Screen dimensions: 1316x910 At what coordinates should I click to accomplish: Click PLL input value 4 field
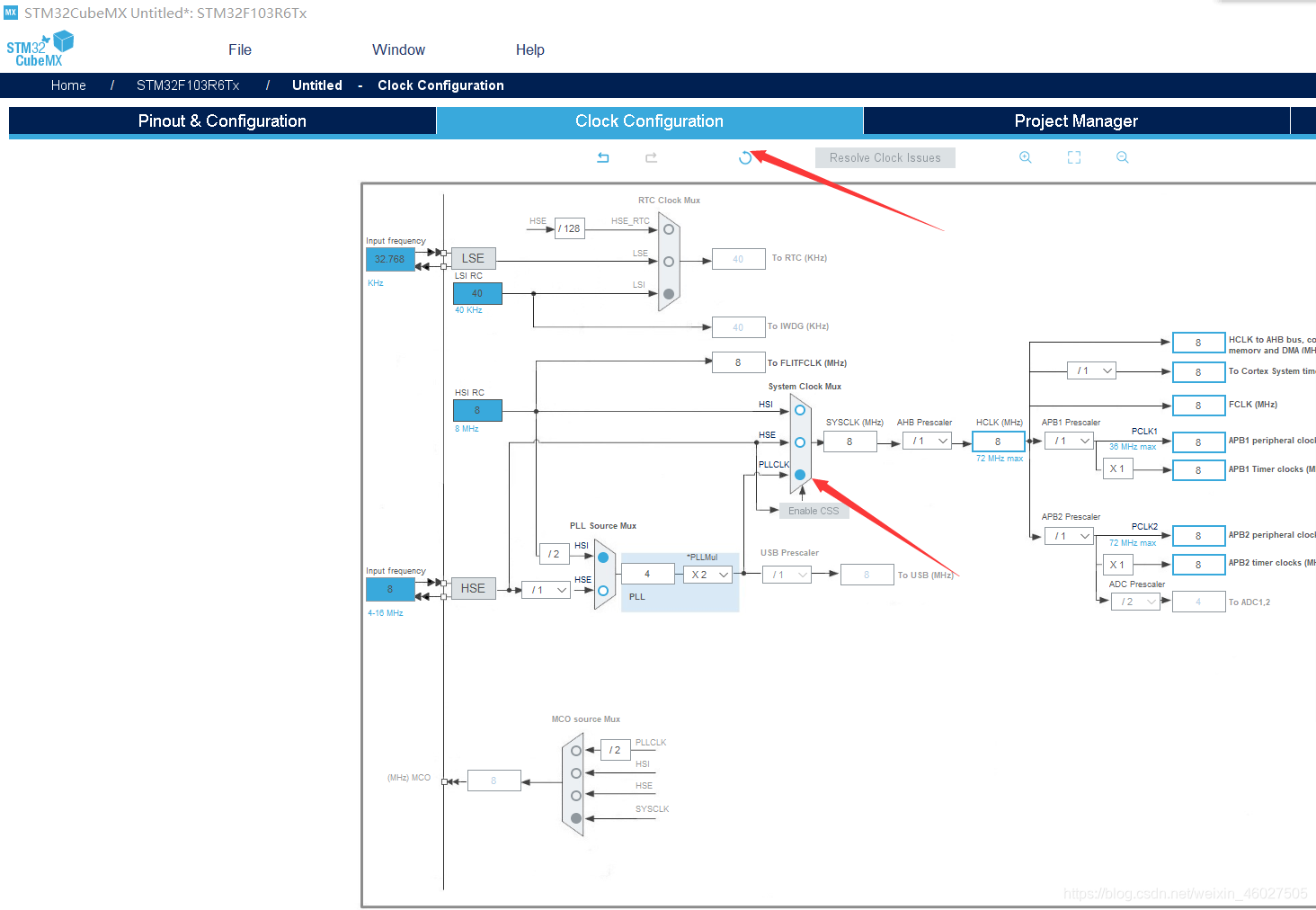(x=647, y=574)
